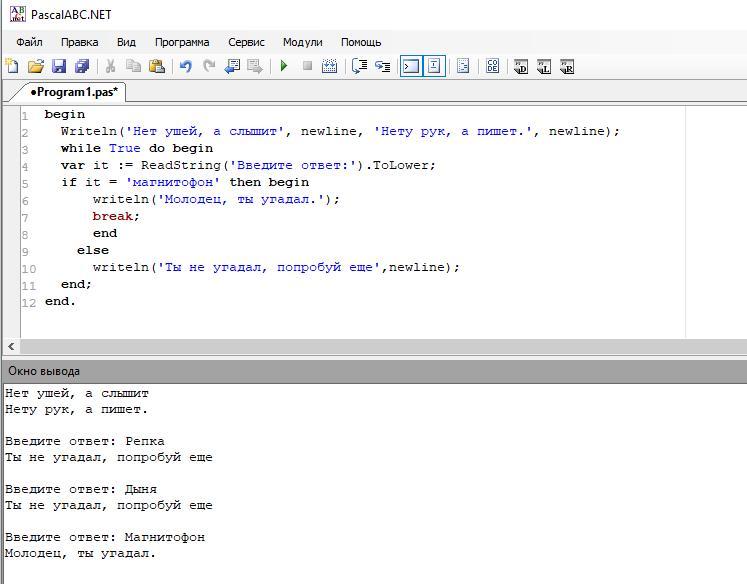The height and width of the screenshot is (584, 747).
Task: Select the Program1.pas tab
Action: point(72,92)
